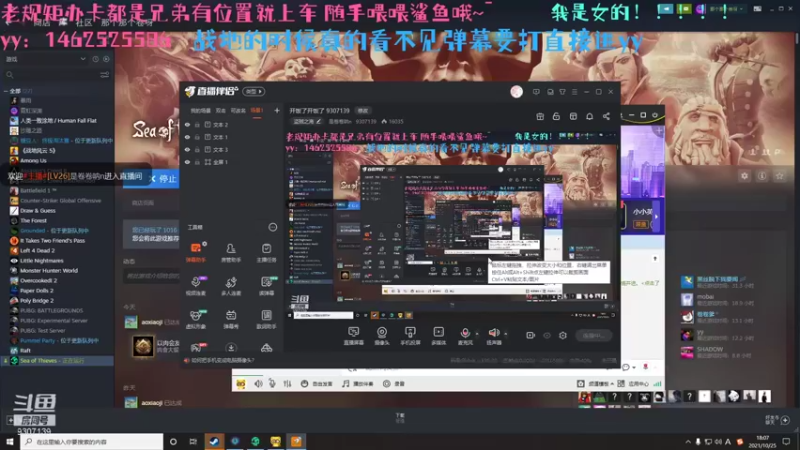Toggle the preview eye icon beside record
800x450 pixels.
pyautogui.click(x=546, y=335)
